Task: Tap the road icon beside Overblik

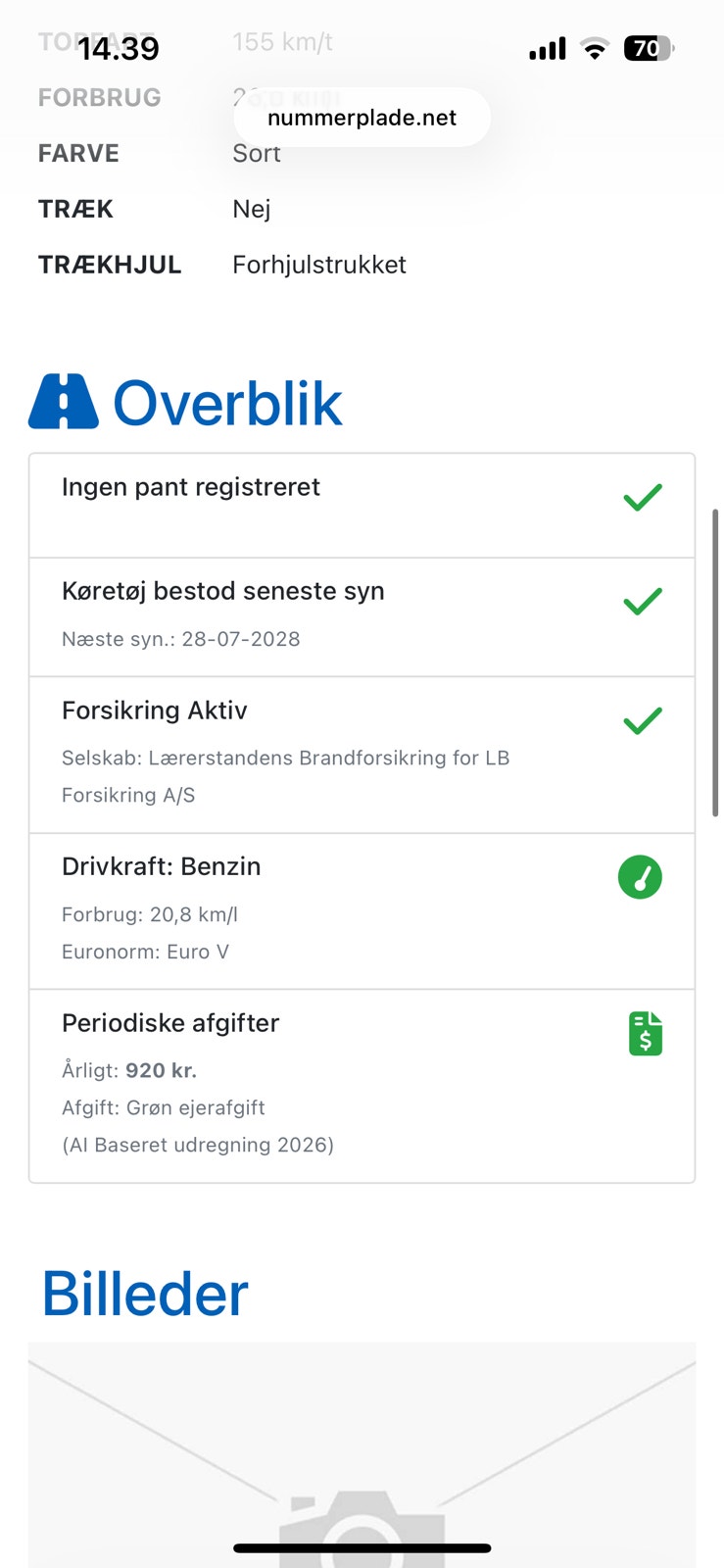Action: pyautogui.click(x=64, y=401)
